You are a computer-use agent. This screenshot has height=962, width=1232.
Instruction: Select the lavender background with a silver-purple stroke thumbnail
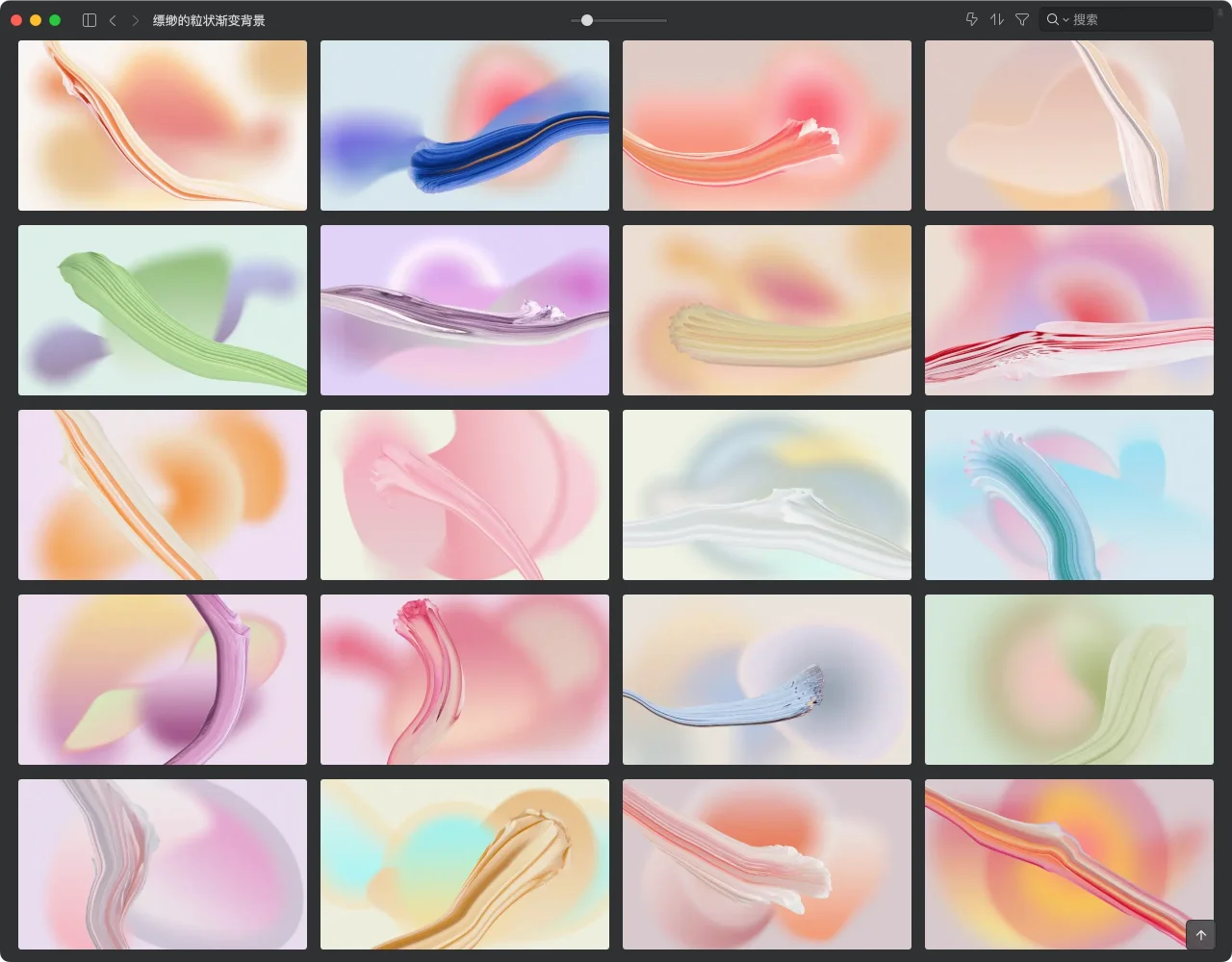pos(465,310)
